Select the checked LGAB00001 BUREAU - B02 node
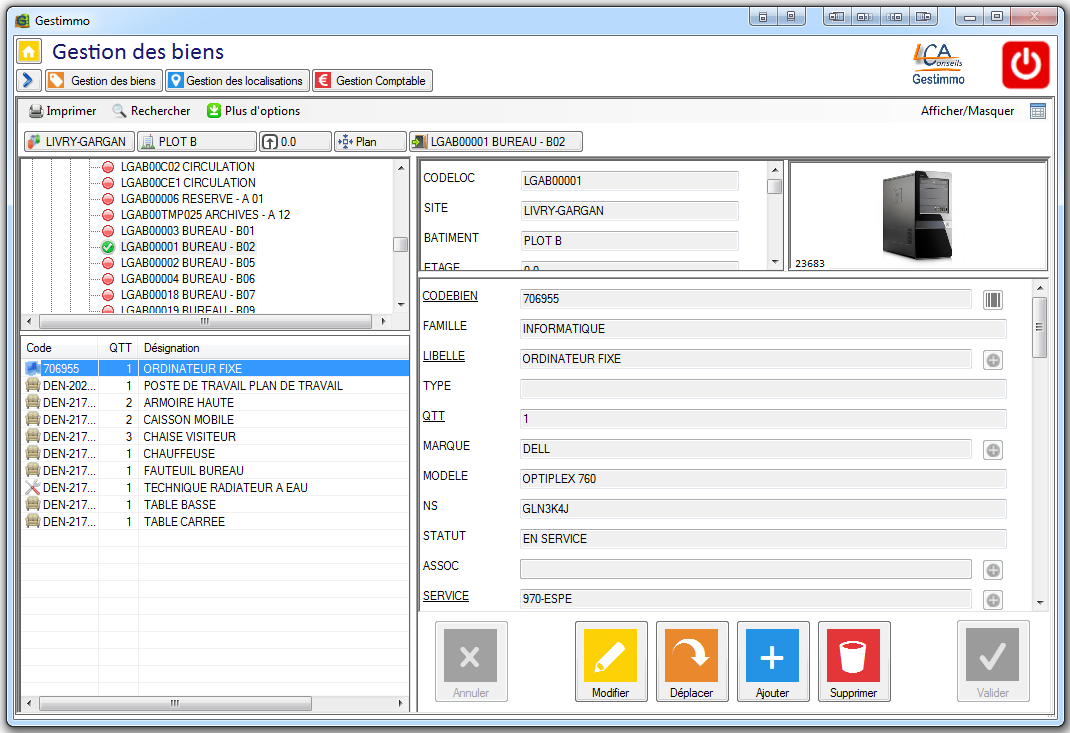 coord(187,247)
